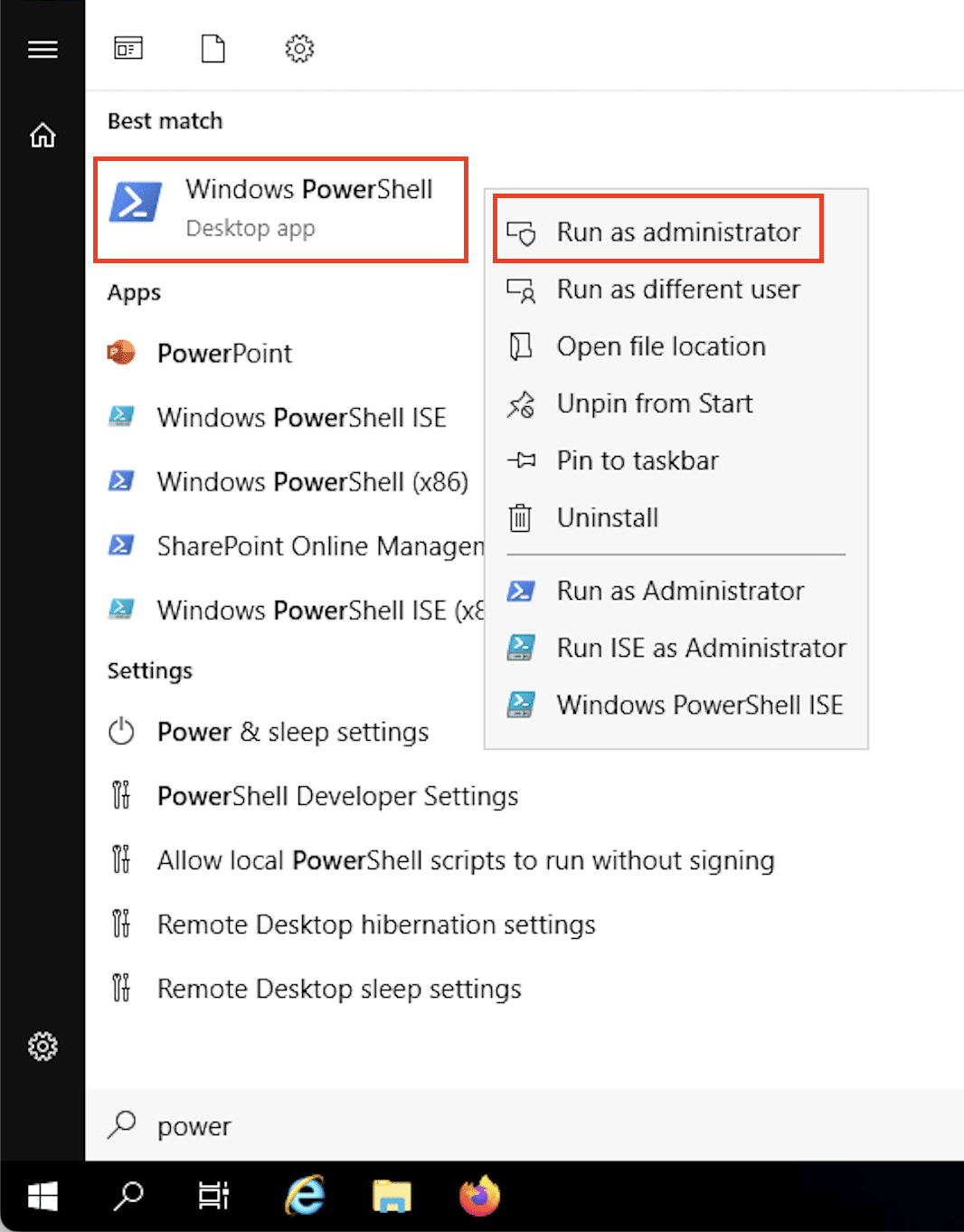Open Windows PowerShell ISE from the apps list
Image resolution: width=964 pixels, height=1232 pixels.
coord(301,417)
